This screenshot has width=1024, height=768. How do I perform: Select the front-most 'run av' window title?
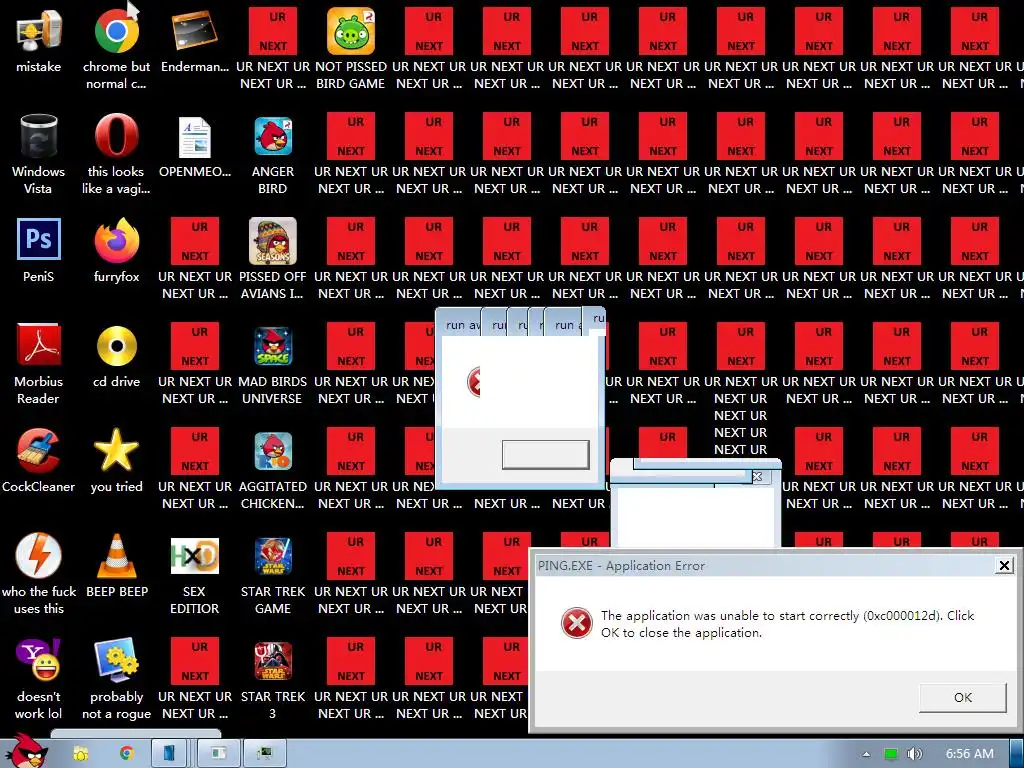[462, 325]
